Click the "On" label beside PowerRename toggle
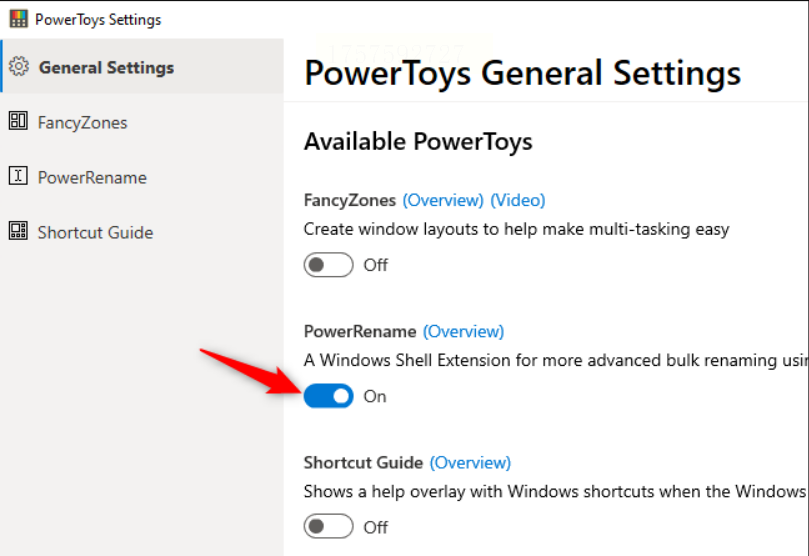This screenshot has height=556, width=809. click(x=375, y=397)
